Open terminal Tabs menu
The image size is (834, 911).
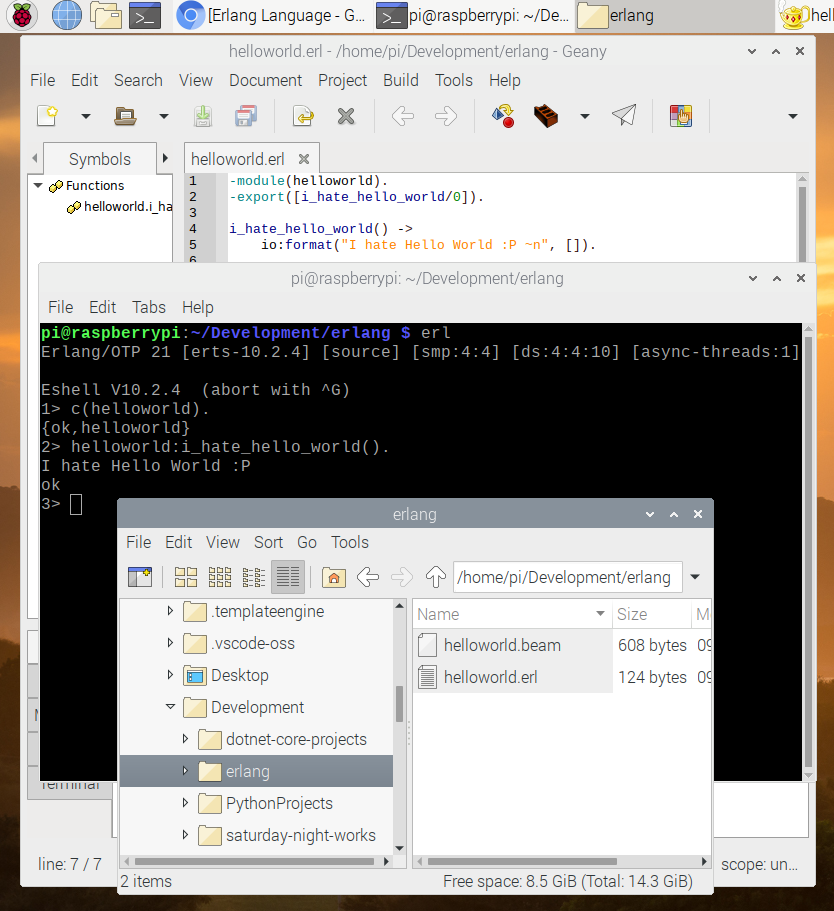pyautogui.click(x=149, y=307)
